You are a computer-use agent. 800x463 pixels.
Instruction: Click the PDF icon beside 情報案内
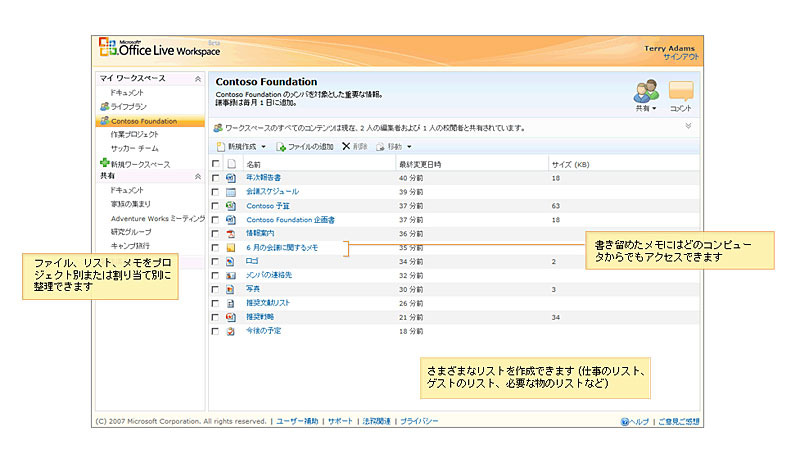(231, 234)
